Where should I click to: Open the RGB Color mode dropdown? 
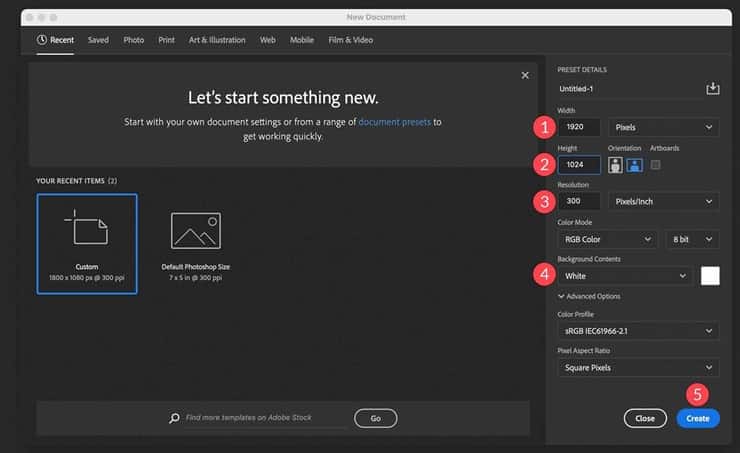607,239
